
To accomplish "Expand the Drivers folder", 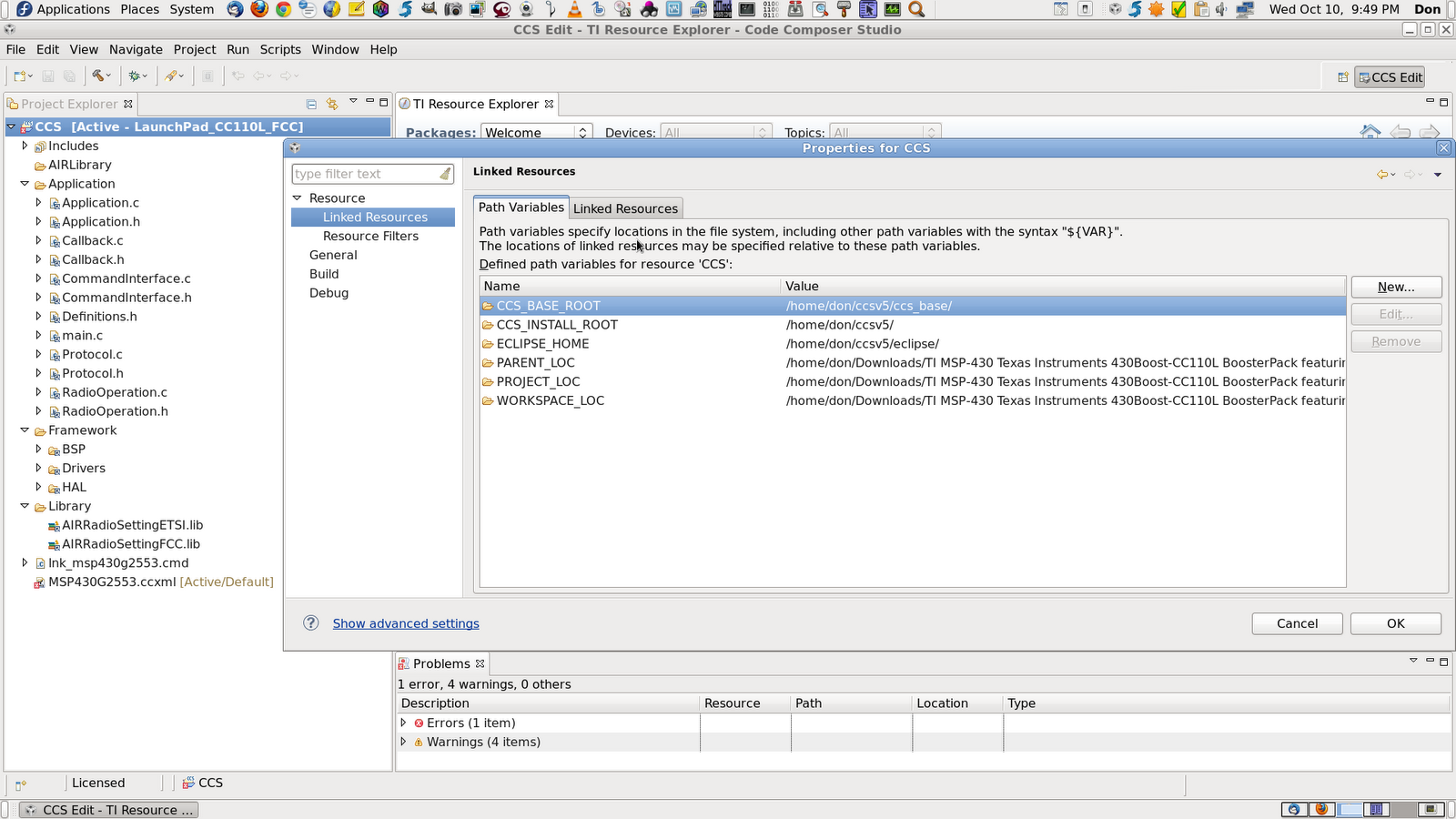I will [x=38, y=468].
